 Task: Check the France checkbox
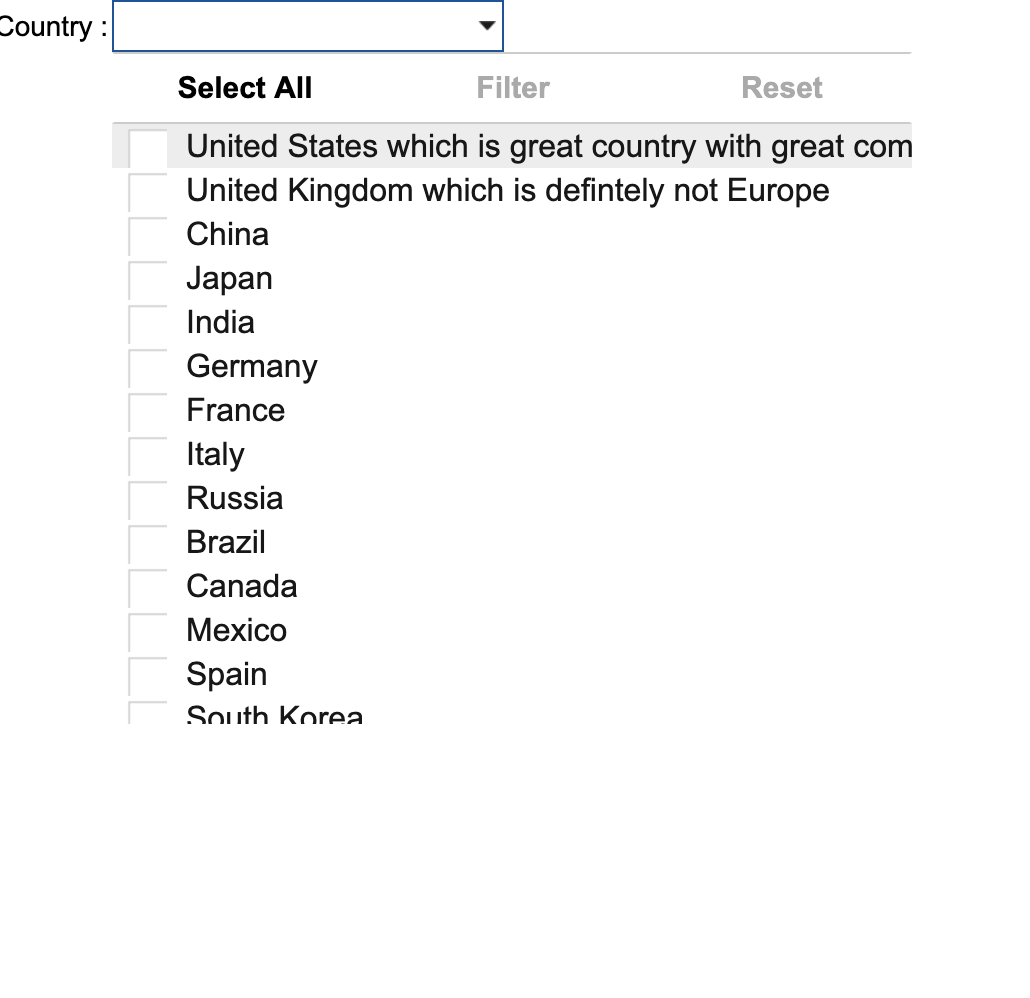(x=148, y=412)
